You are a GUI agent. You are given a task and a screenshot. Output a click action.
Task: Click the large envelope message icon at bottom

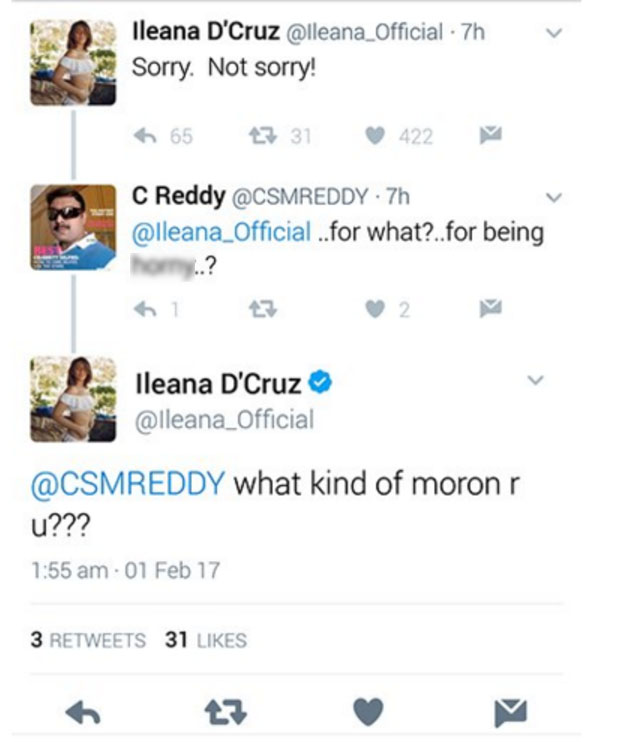coord(511,711)
